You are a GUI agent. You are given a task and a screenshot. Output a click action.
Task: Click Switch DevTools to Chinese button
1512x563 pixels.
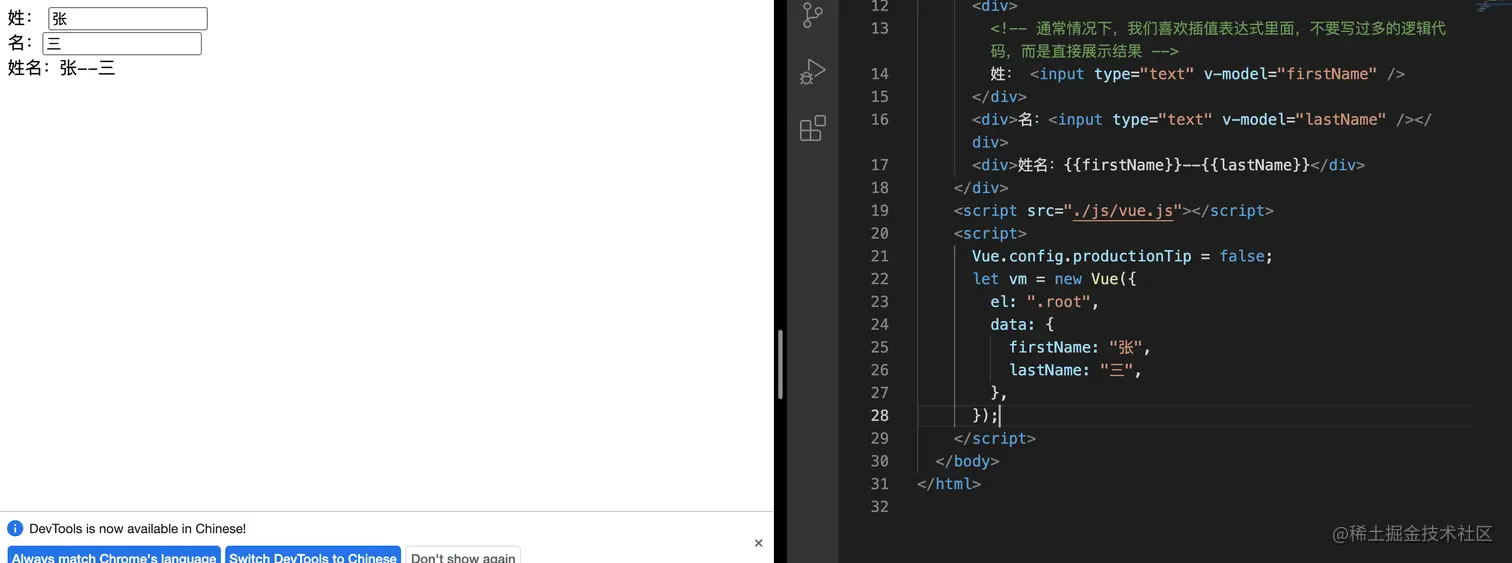pos(313,555)
